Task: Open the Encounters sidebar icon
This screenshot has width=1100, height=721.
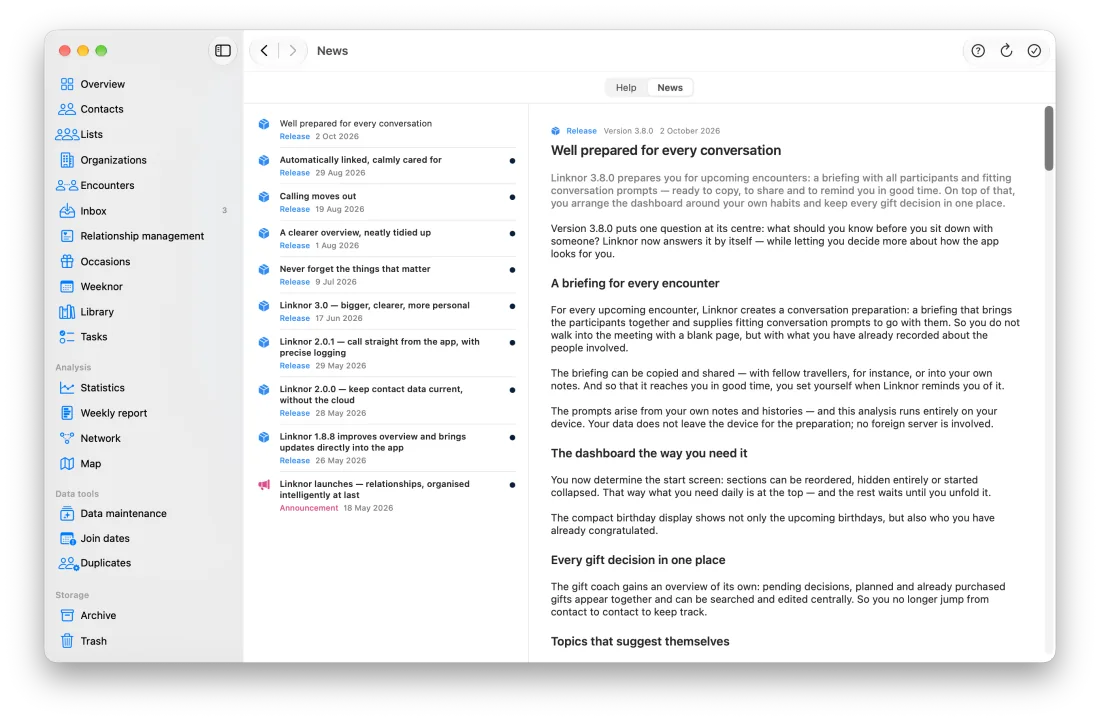Action: (x=67, y=185)
